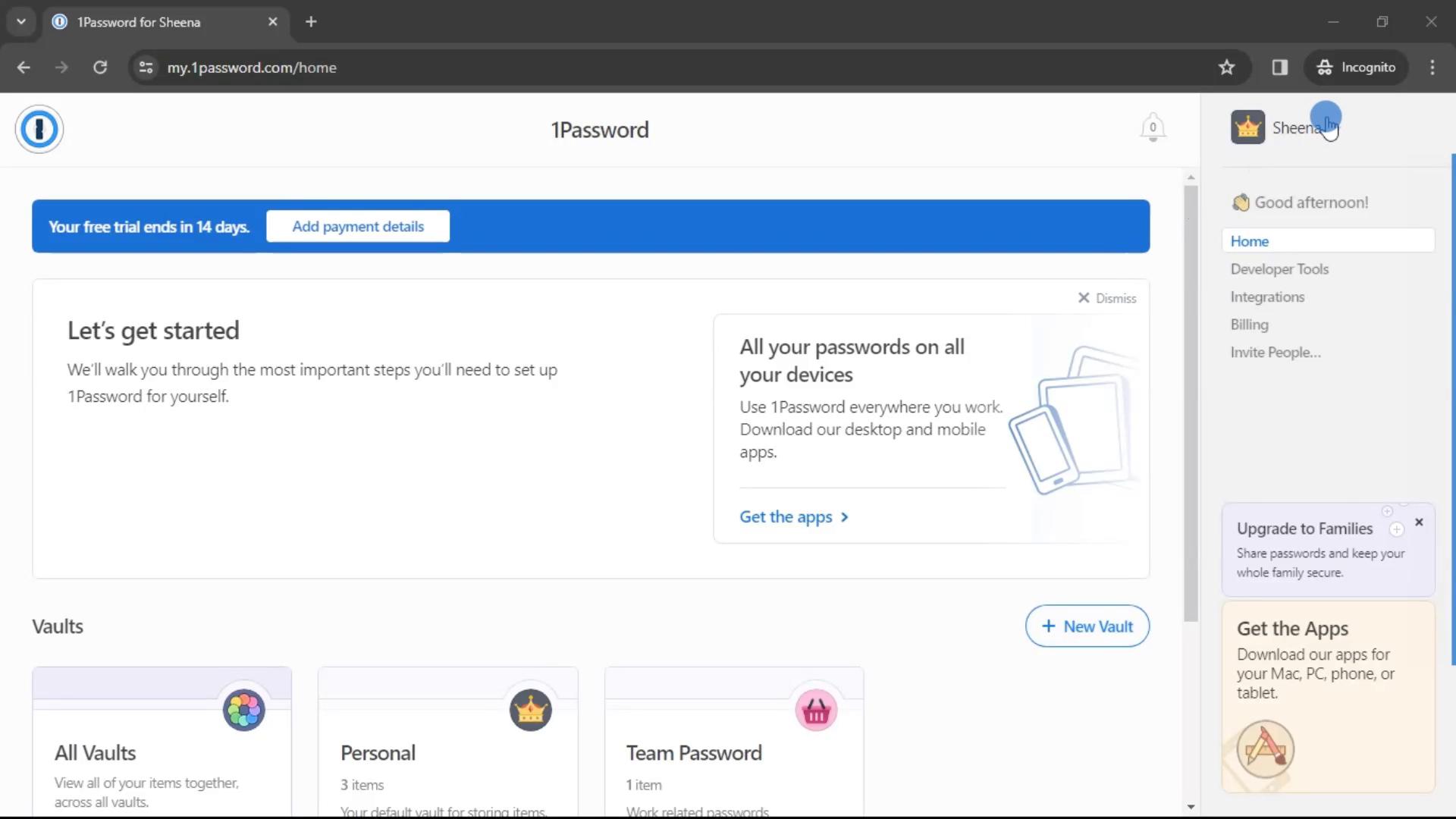Toggle the browser sidebar panel
Image resolution: width=1456 pixels, height=819 pixels.
pyautogui.click(x=1280, y=67)
